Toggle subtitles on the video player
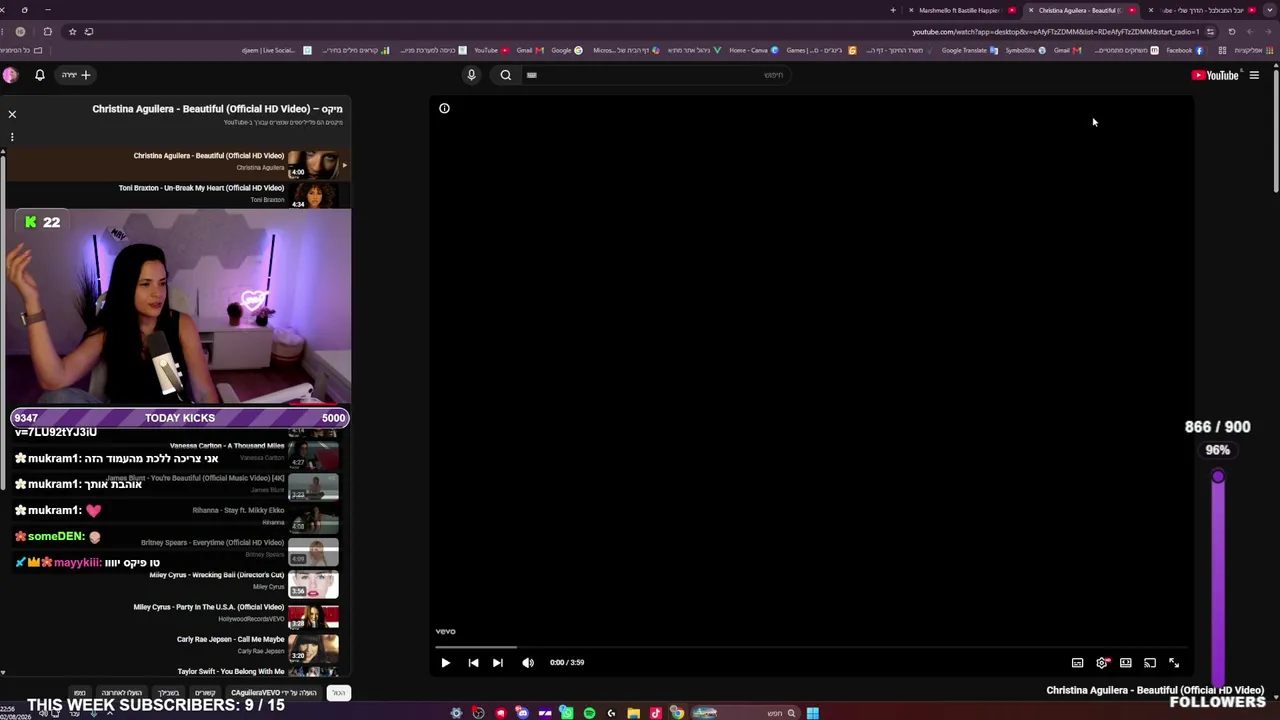Screen dimensions: 1280x720 point(1077,662)
